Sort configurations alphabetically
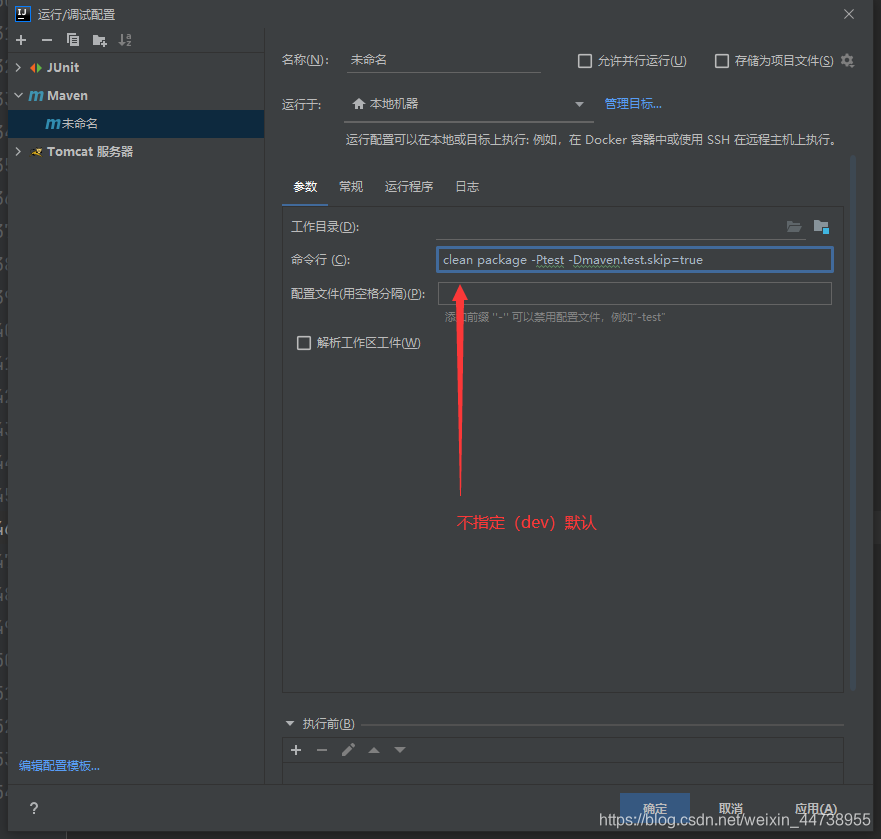The image size is (881, 839). click(125, 40)
